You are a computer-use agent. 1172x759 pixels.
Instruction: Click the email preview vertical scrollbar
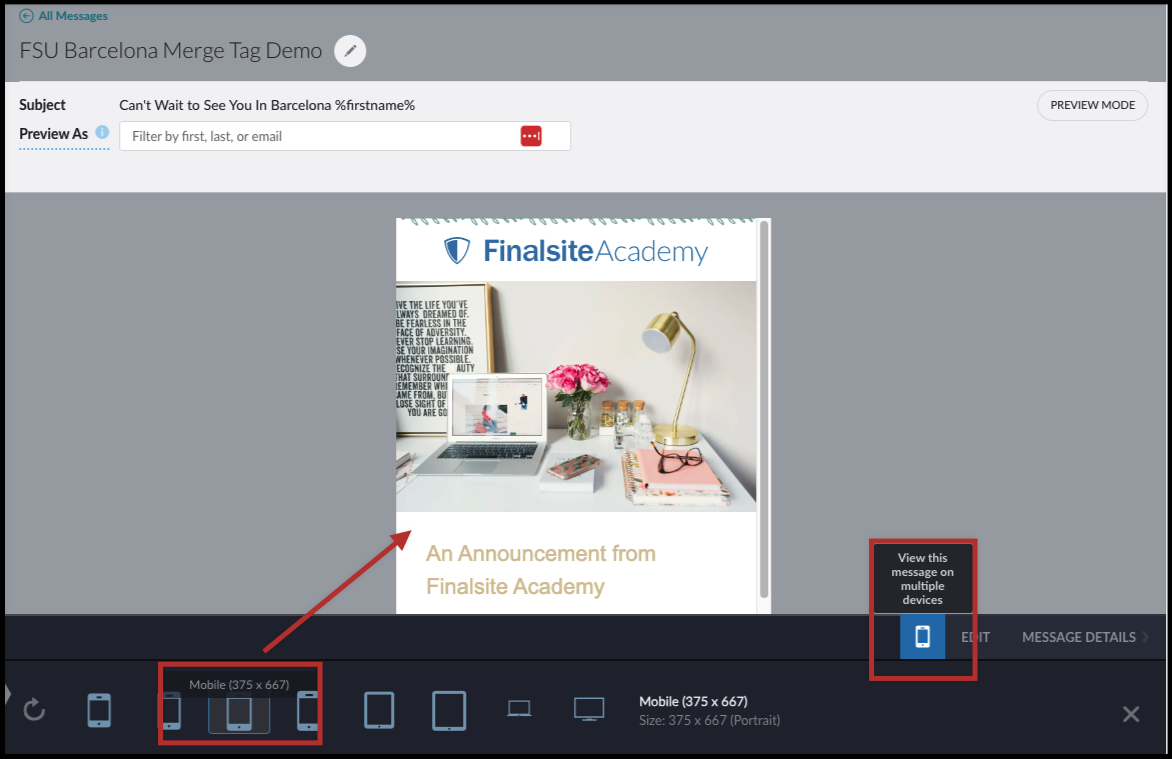(x=764, y=410)
